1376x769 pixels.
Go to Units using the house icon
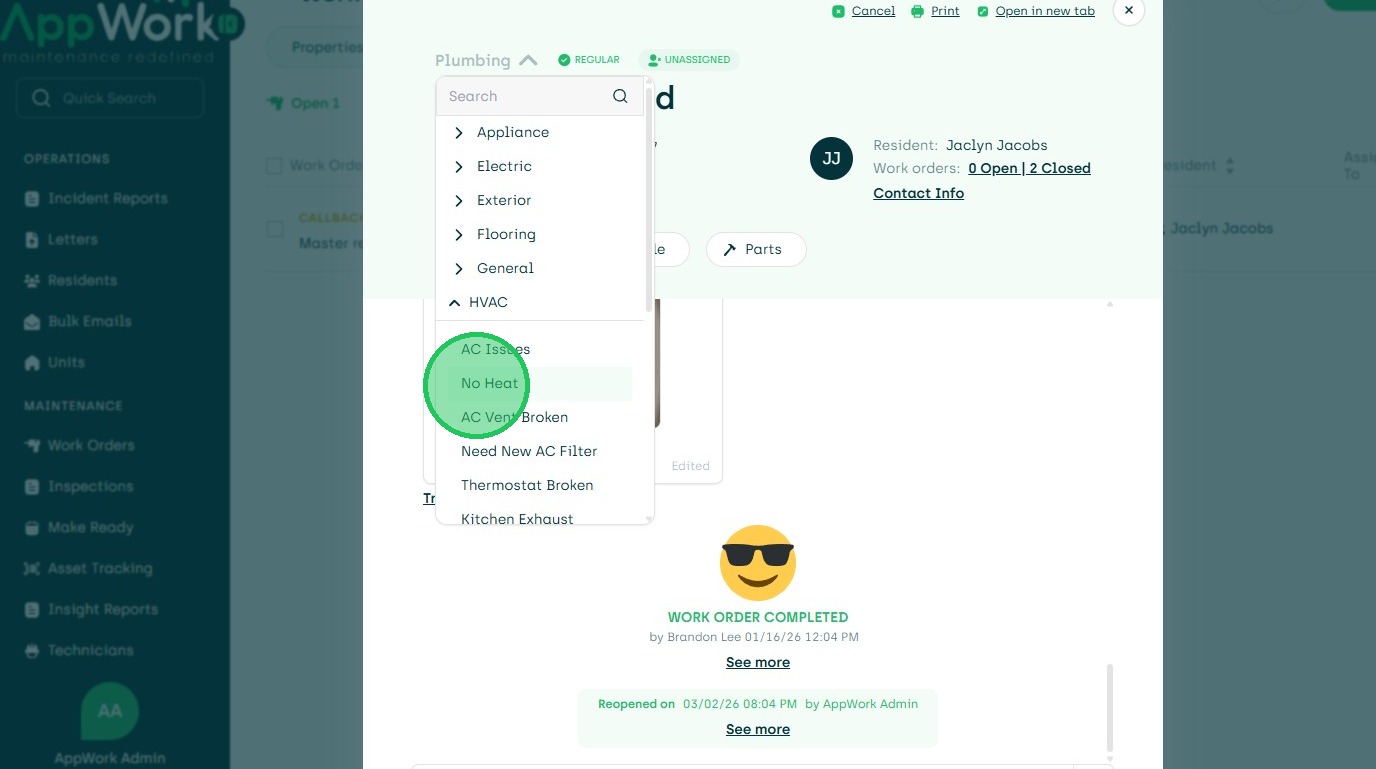coord(32,363)
